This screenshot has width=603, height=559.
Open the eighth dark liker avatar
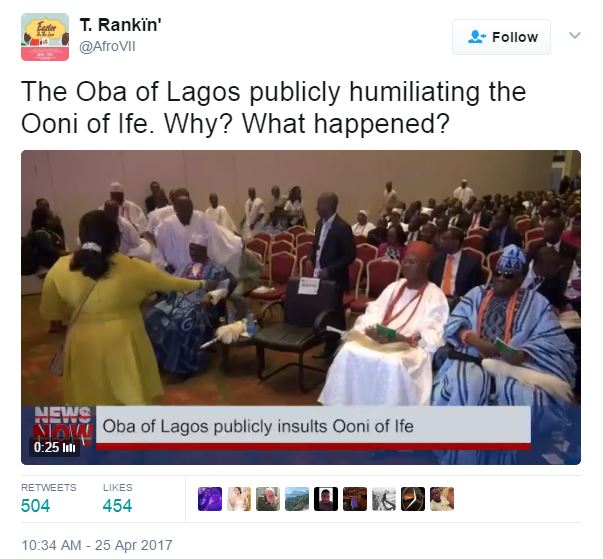pyautogui.click(x=413, y=499)
